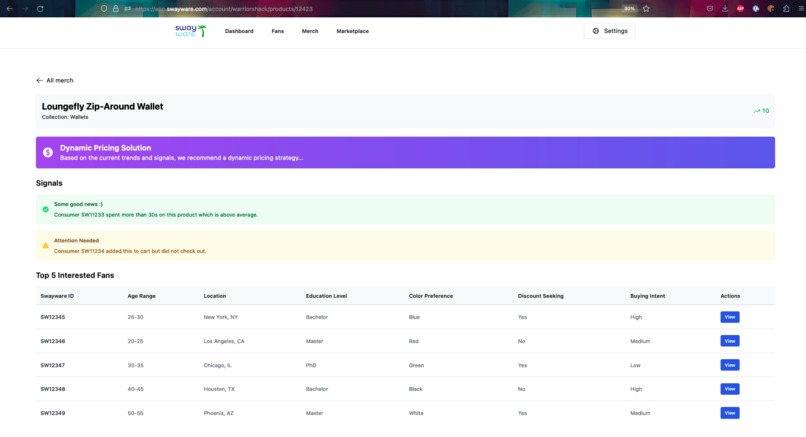Click the Color Preference column header
Image resolution: width=806 pixels, height=437 pixels.
(x=431, y=296)
